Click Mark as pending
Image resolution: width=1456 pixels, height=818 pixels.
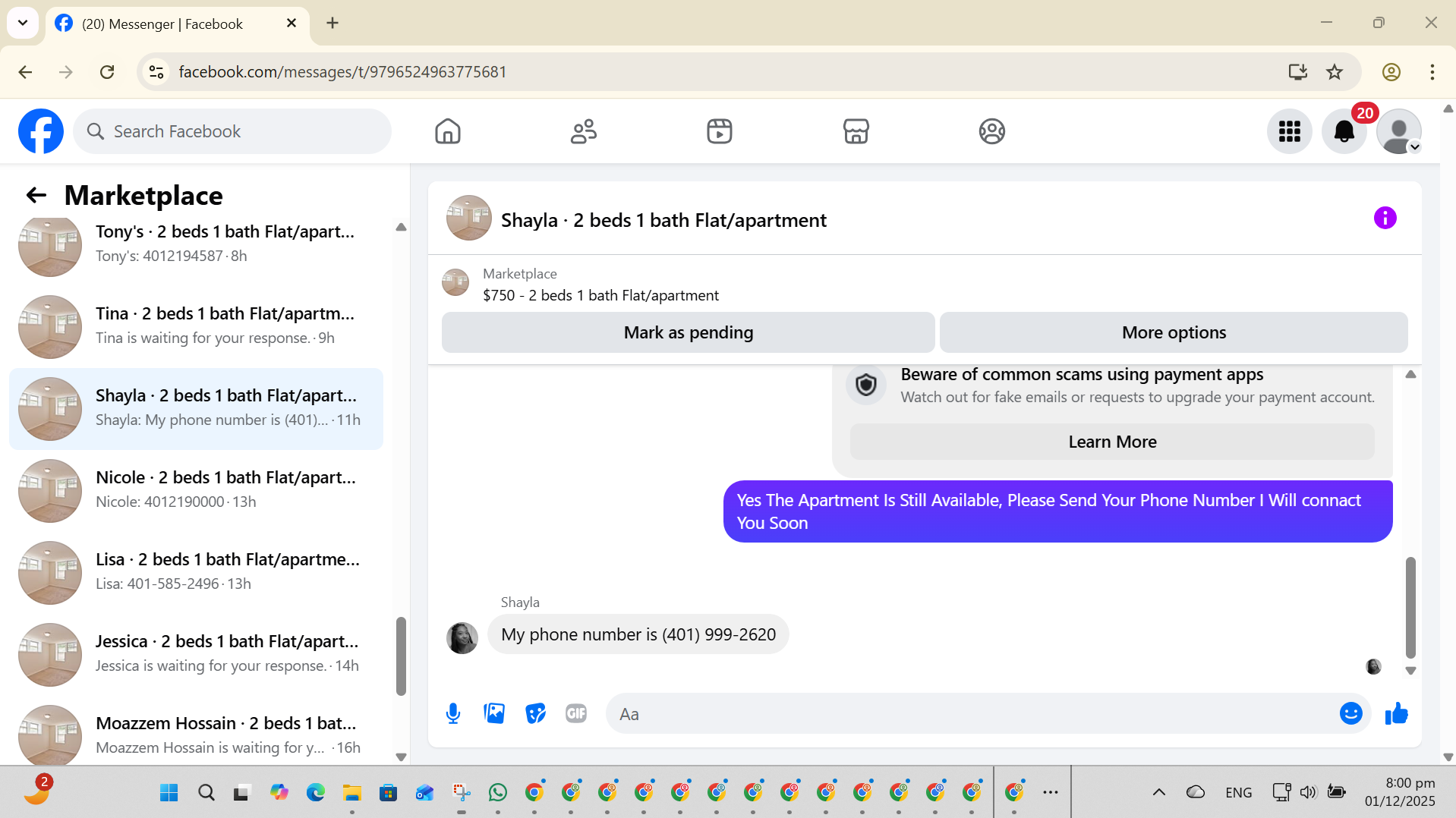pos(689,332)
